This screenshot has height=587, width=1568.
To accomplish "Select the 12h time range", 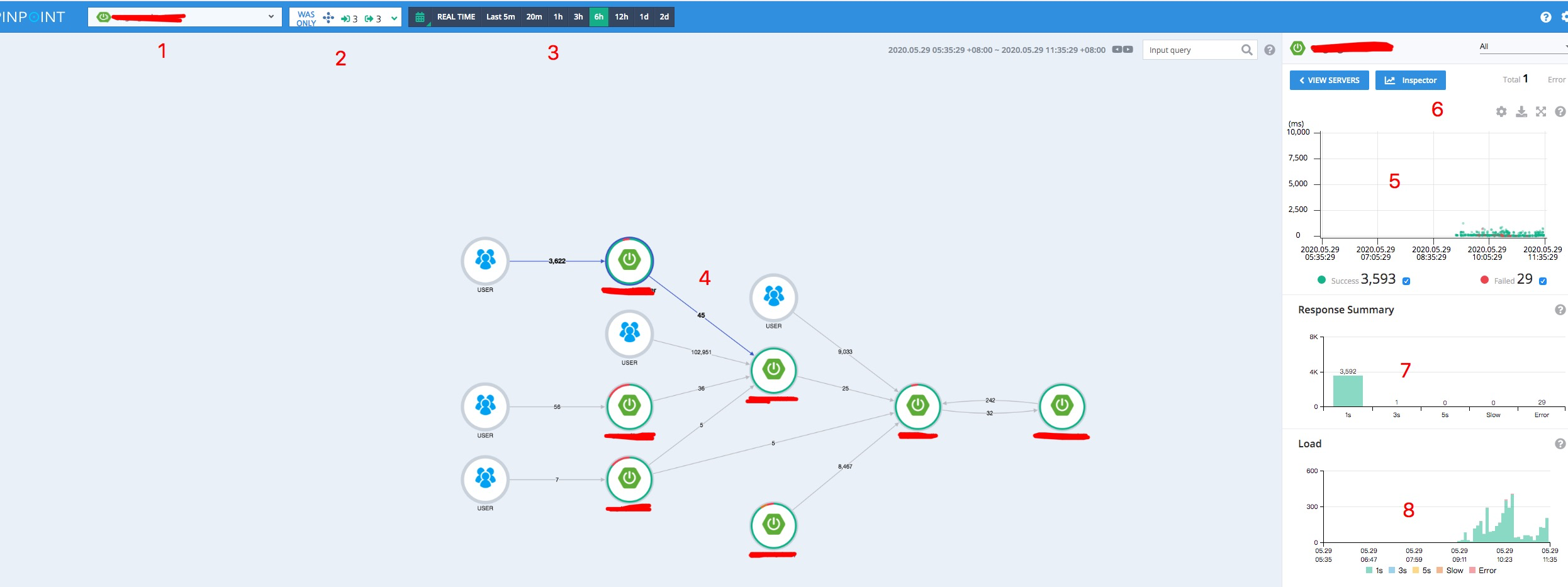I will pyautogui.click(x=621, y=17).
